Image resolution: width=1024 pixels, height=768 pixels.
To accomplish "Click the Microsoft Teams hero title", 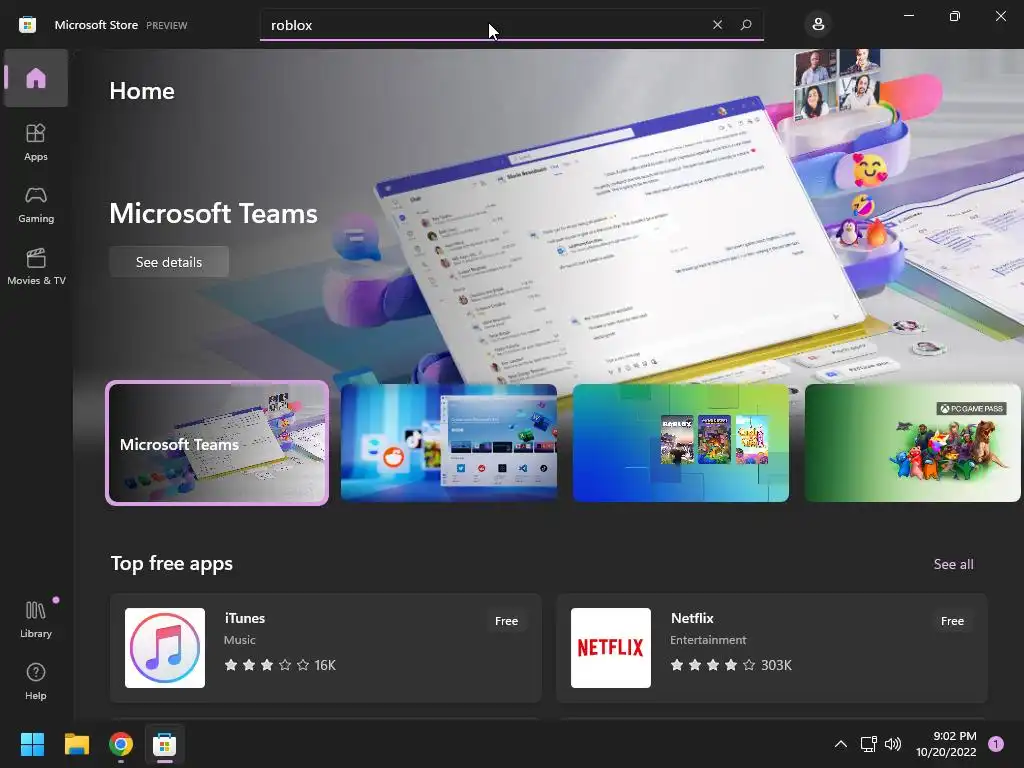I will click(x=213, y=214).
